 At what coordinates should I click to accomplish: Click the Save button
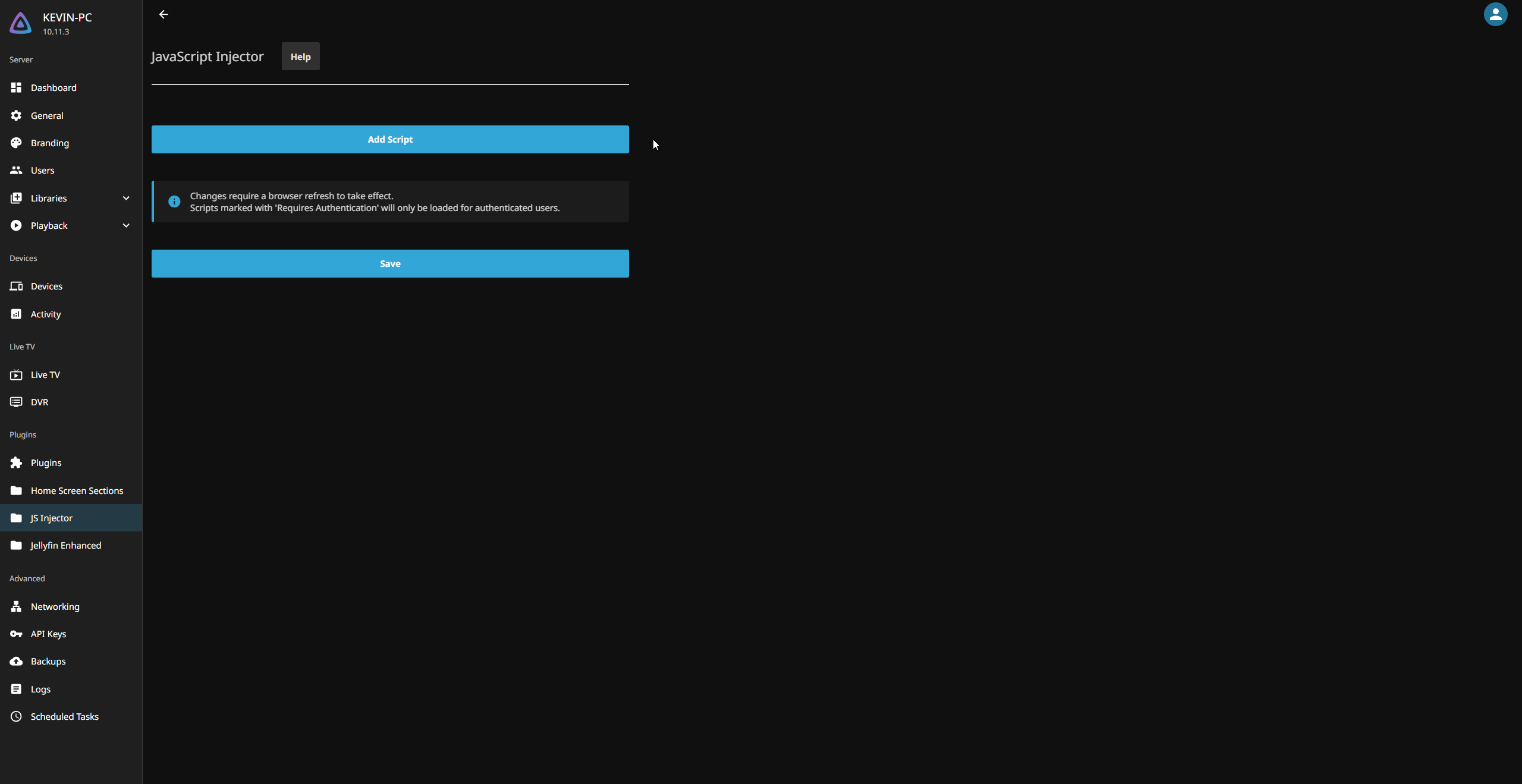pos(390,263)
